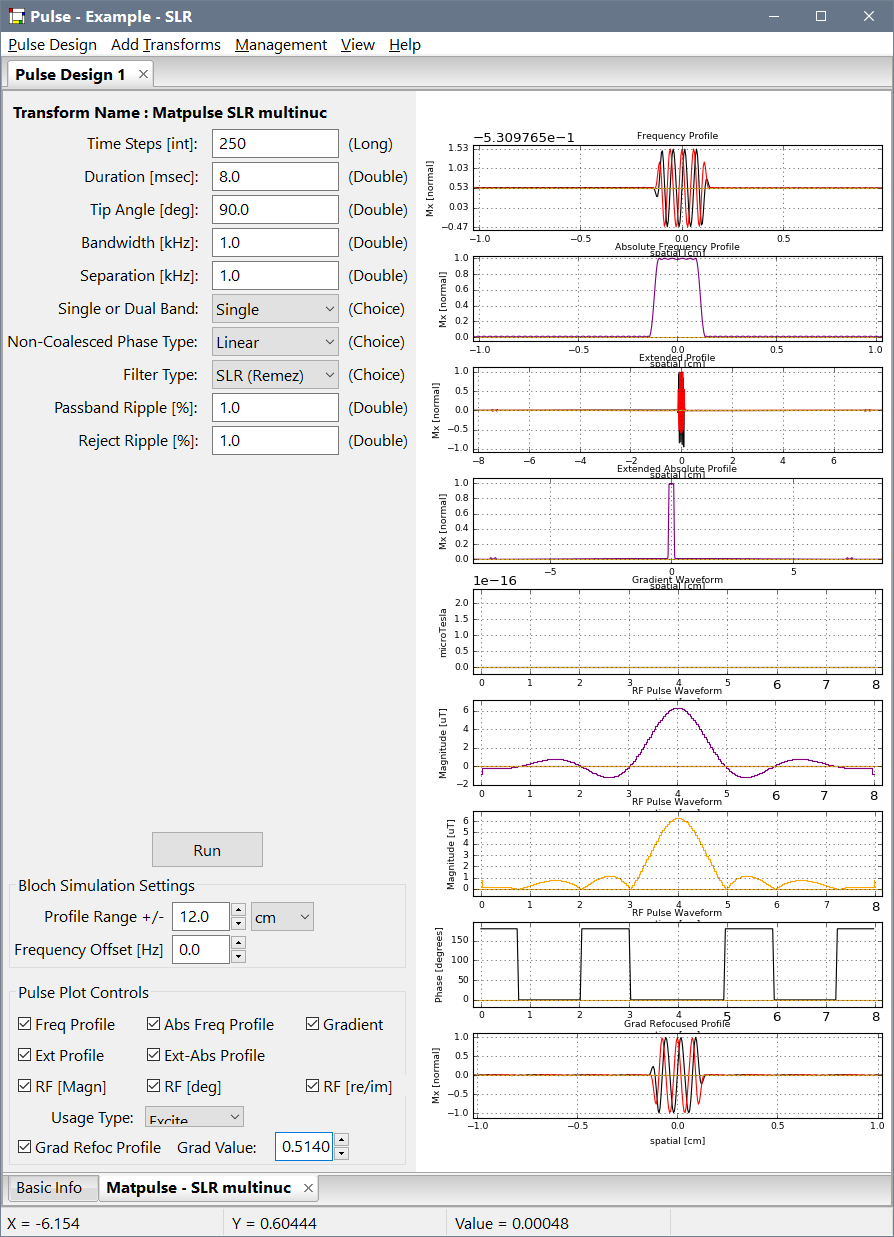Open the Add Transforms menu
The width and height of the screenshot is (894, 1237).
[x=166, y=45]
